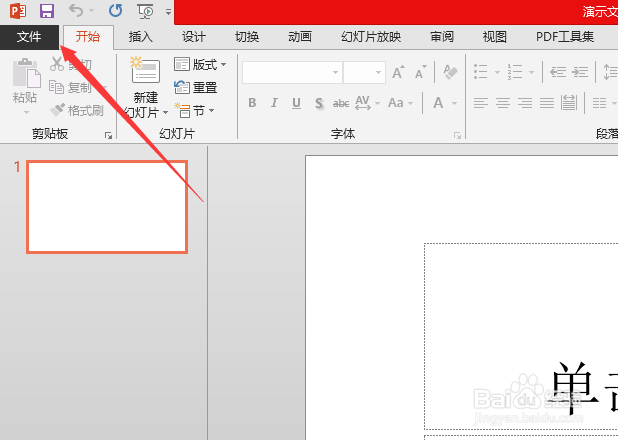Select slide 1 thumbnail

pos(107,207)
